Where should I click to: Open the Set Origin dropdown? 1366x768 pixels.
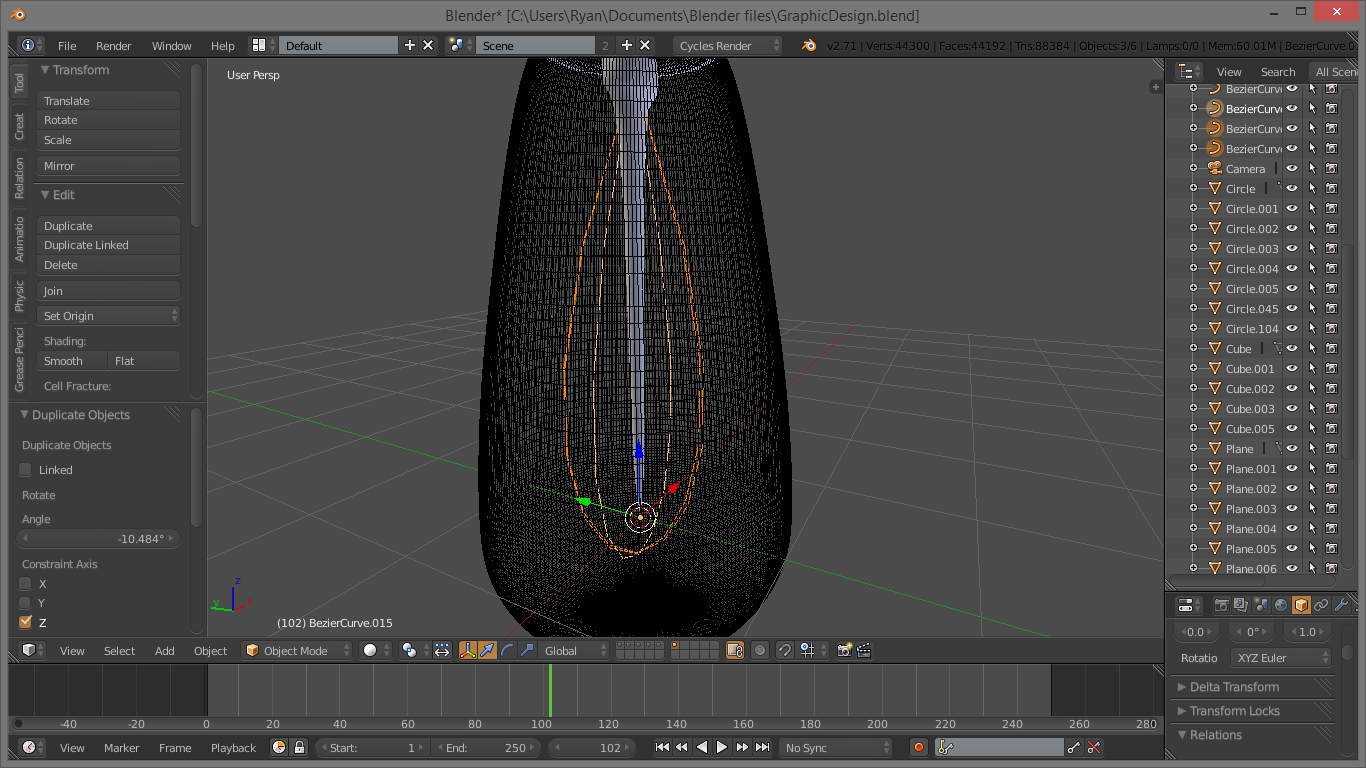coord(108,315)
